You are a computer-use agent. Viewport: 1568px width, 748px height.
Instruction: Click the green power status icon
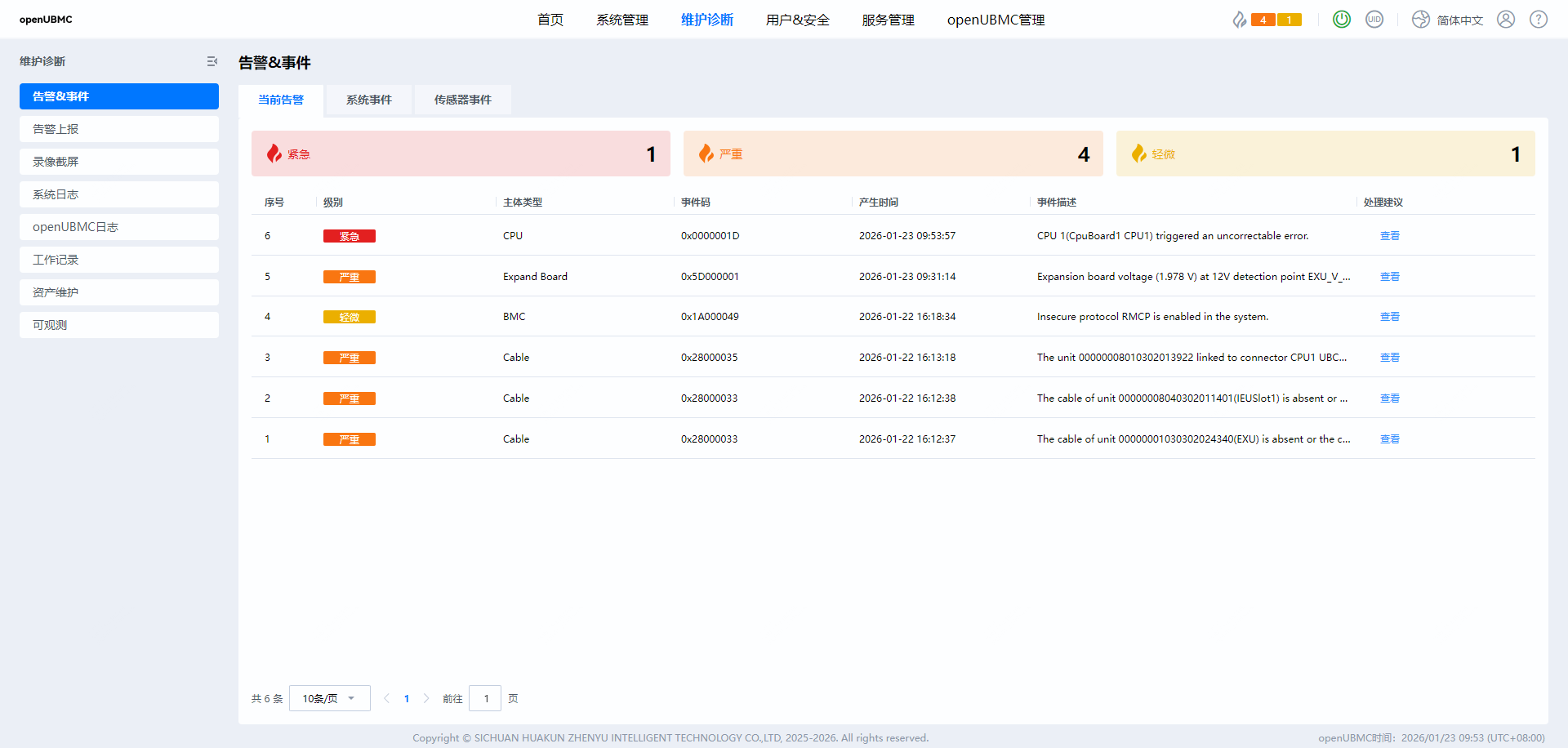coord(1341,20)
